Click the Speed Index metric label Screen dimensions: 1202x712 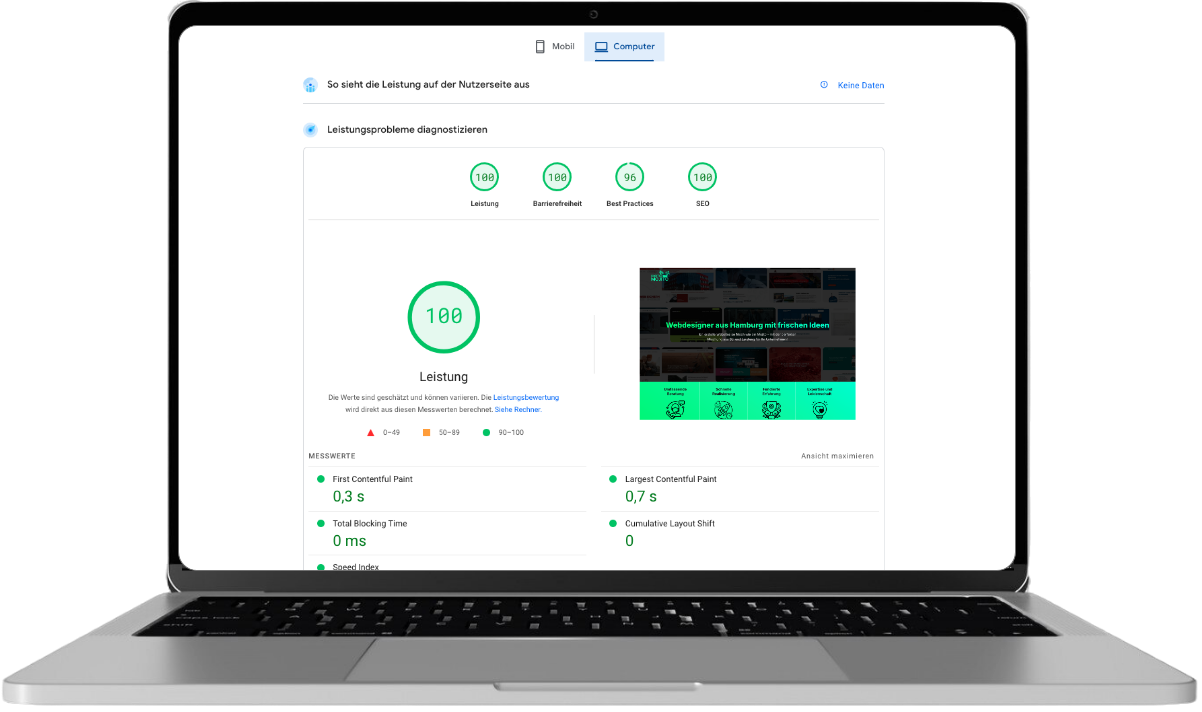tap(356, 566)
